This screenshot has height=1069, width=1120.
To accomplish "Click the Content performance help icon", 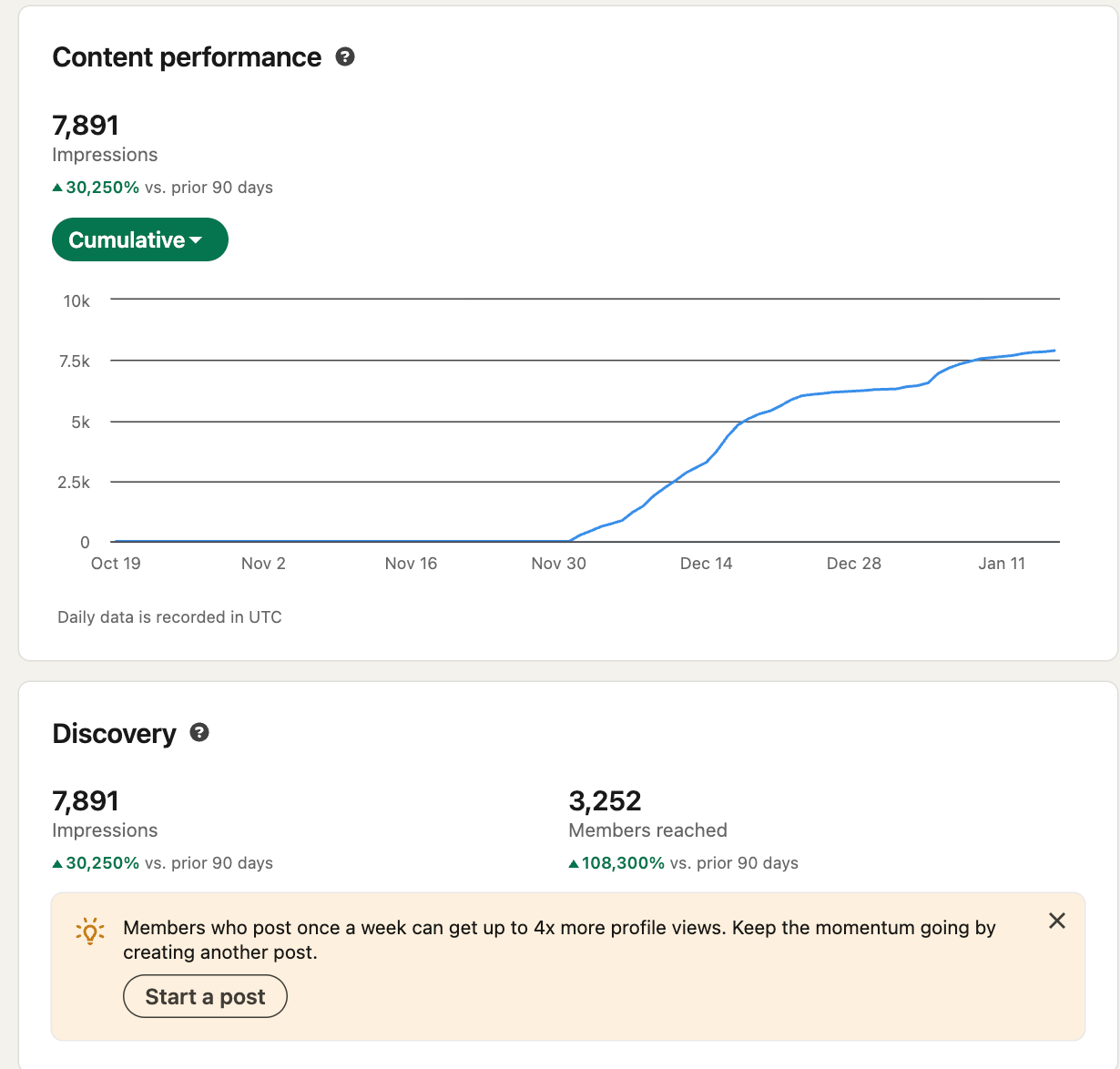I will click(x=345, y=57).
